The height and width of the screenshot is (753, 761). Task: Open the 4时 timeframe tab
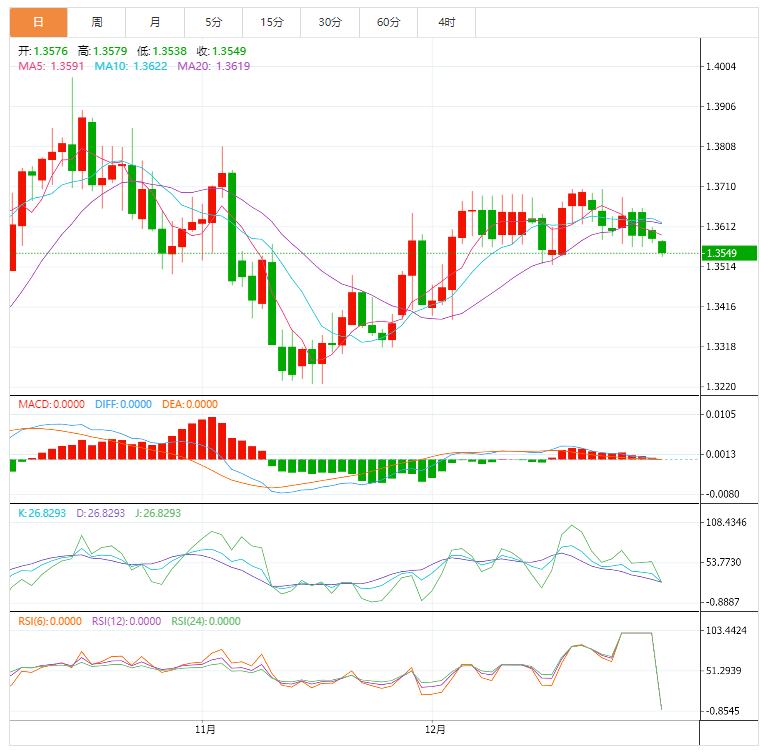click(x=447, y=22)
